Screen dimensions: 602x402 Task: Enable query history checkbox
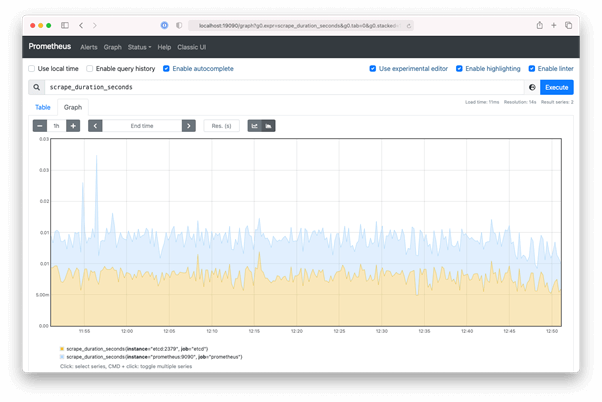tap(89, 69)
